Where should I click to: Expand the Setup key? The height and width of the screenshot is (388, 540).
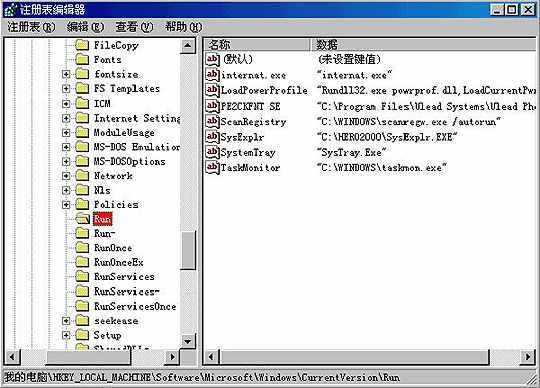coord(66,335)
